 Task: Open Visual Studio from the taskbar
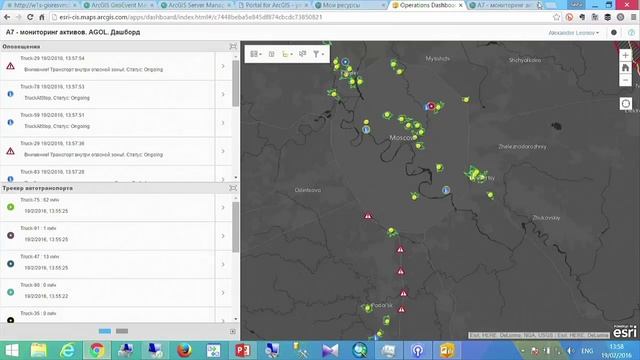pyautogui.click(x=330, y=351)
